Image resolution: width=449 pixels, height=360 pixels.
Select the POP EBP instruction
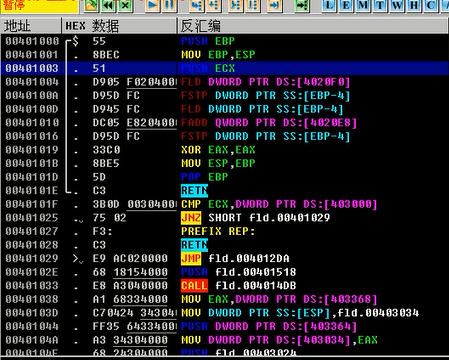[204, 177]
